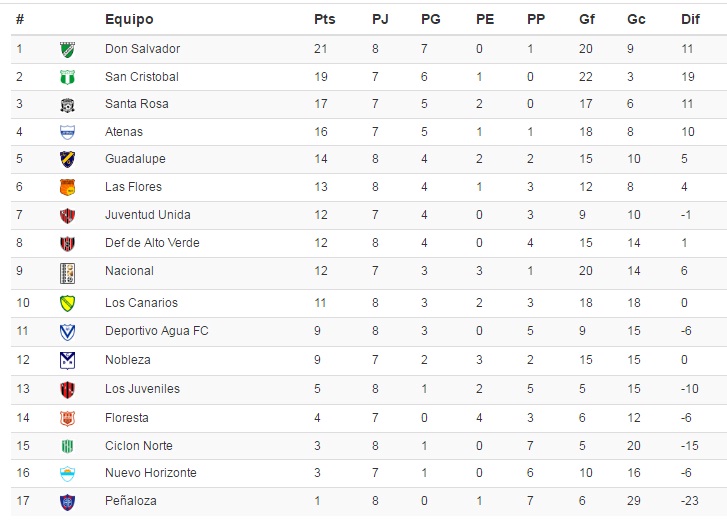This screenshot has width=727, height=526.
Task: Click the Nacional team logo
Action: click(x=68, y=273)
